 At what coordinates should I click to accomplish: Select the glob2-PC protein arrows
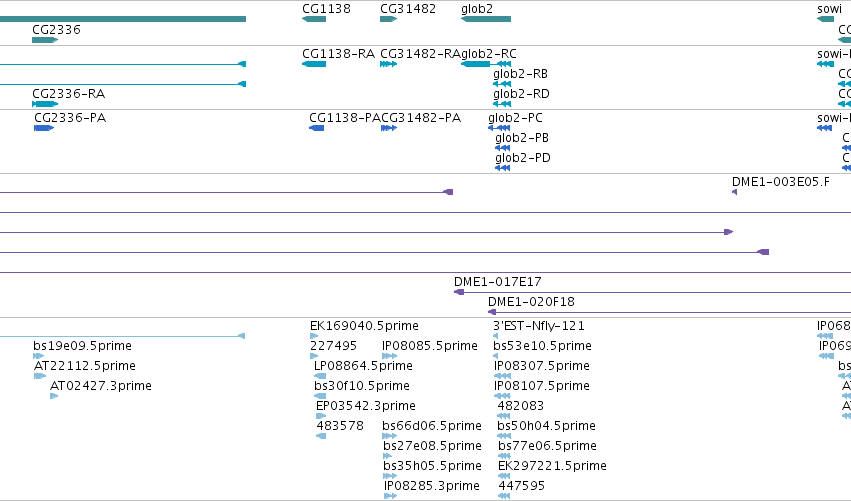click(x=499, y=128)
